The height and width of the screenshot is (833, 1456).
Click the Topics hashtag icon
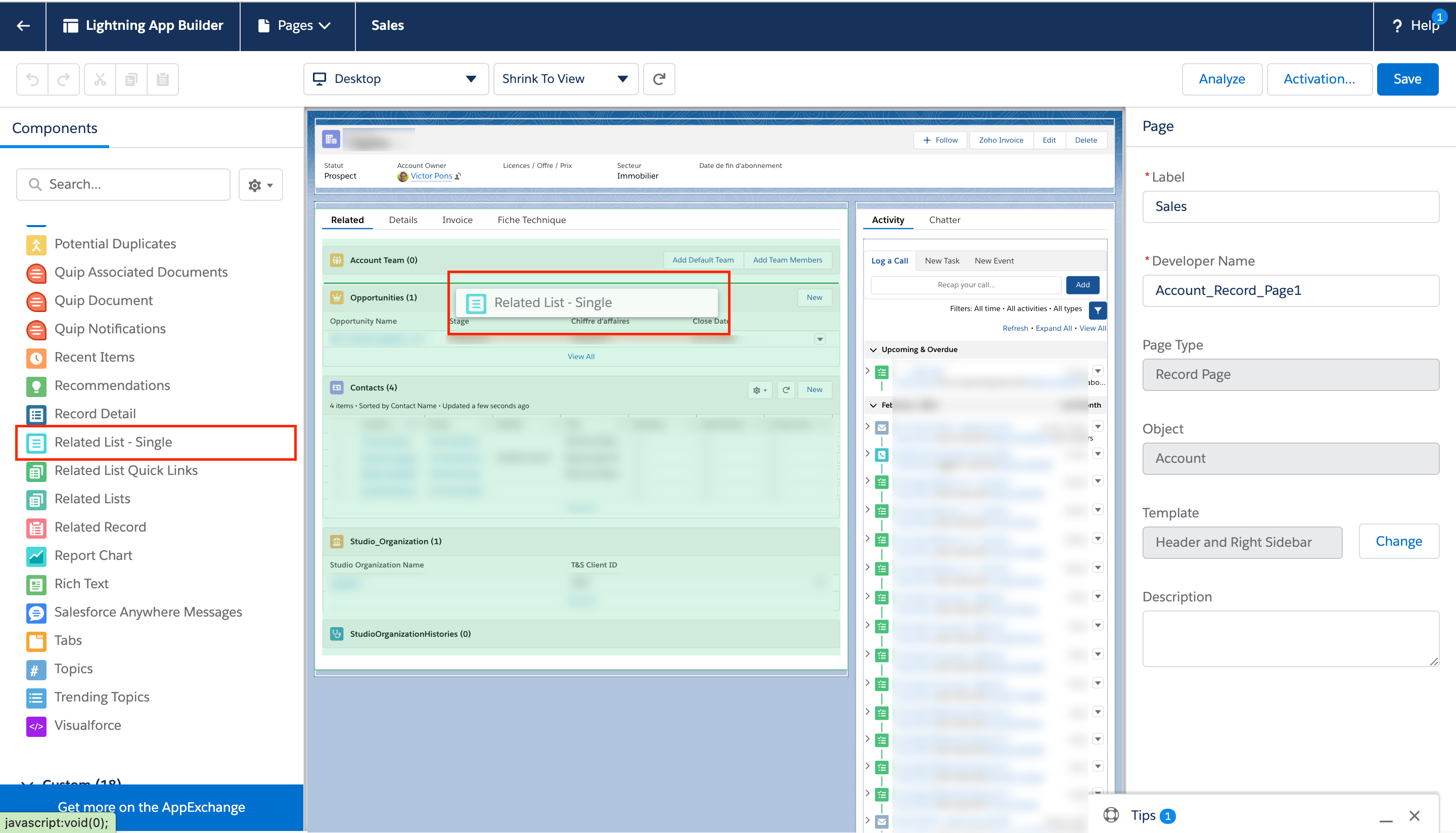click(36, 669)
